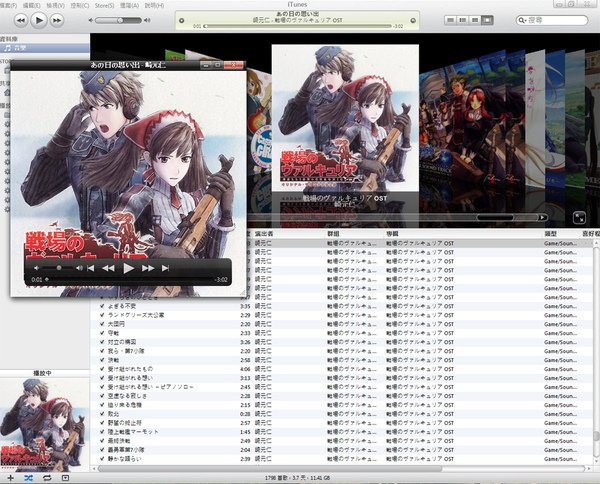Image resolution: width=600 pixels, height=484 pixels.
Task: Select the 最終決戦 song title, 2:49
Action: 119,440
